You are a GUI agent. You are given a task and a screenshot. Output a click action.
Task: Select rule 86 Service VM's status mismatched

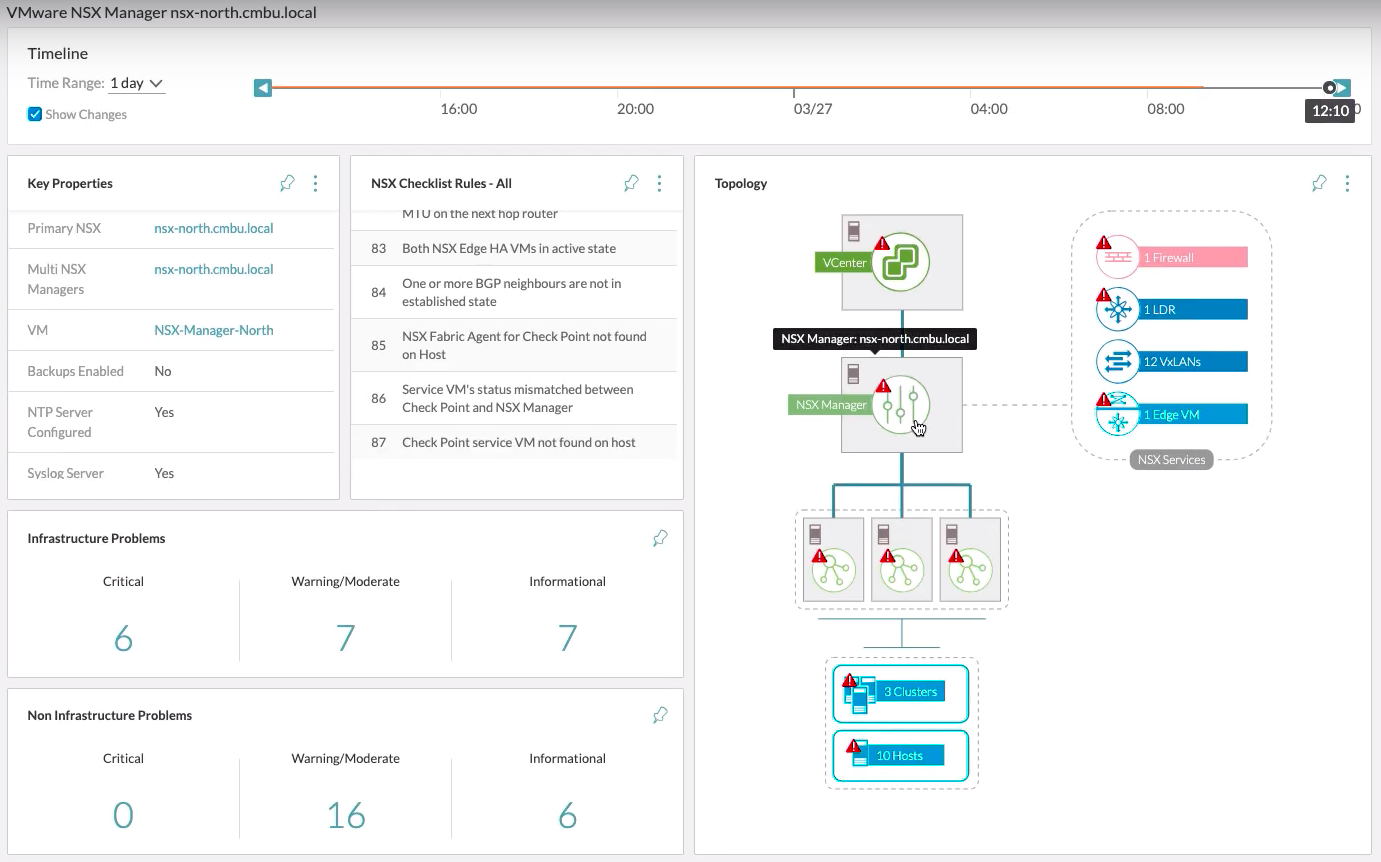pos(514,398)
